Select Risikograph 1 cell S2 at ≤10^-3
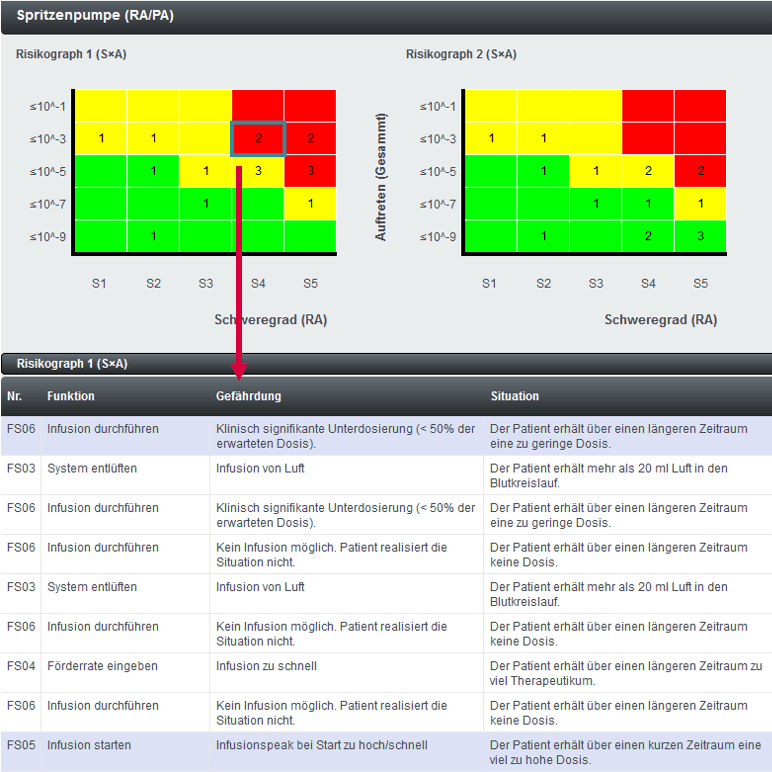Screen dimensions: 772x772 (x=153, y=139)
